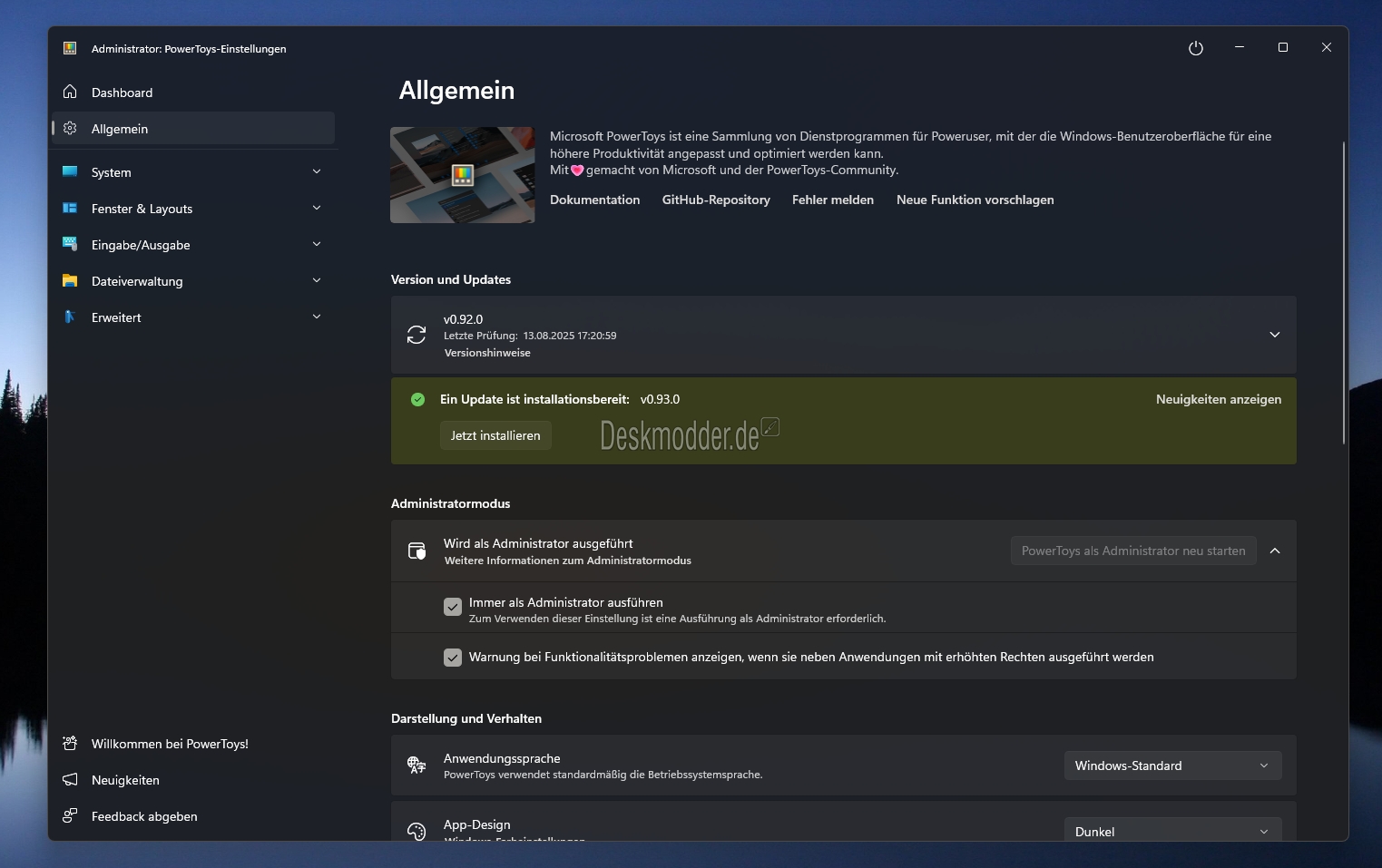Click Neue Funktion vorschlagen link

pos(975,200)
